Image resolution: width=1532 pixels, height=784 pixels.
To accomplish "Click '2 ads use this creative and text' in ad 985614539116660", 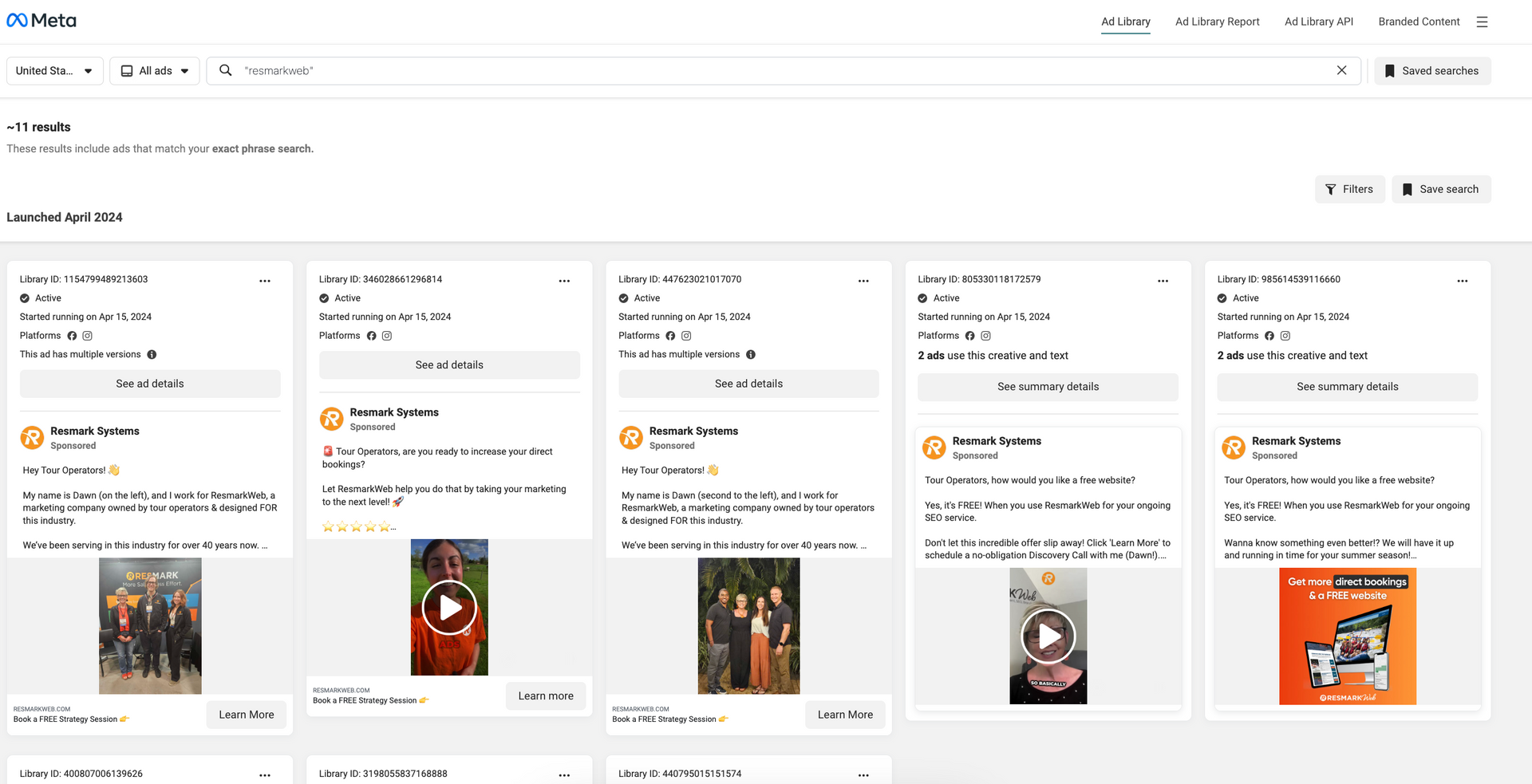I will click(1292, 356).
